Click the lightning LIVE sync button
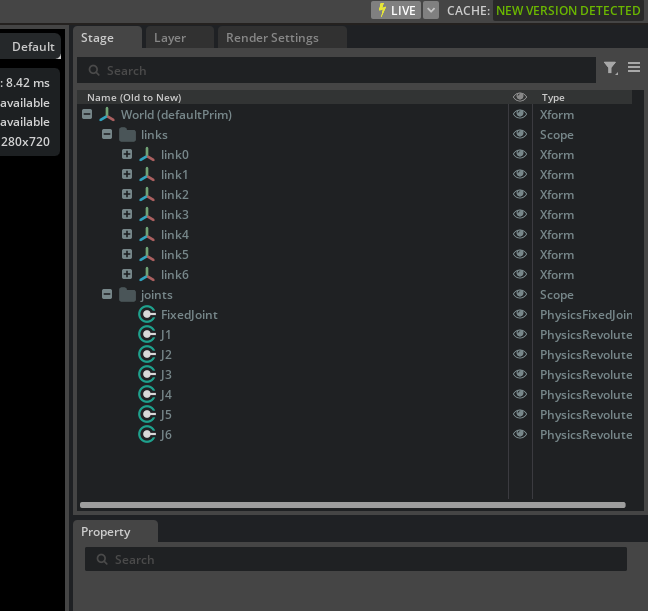 coord(395,10)
